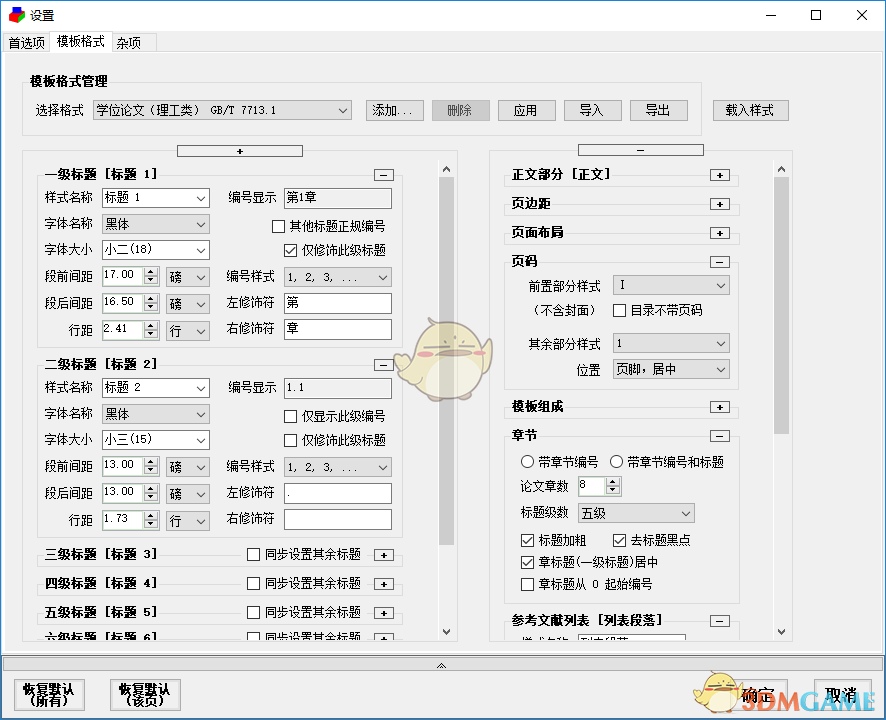Click the 添加 button
The height and width of the screenshot is (720, 886).
pos(394,110)
